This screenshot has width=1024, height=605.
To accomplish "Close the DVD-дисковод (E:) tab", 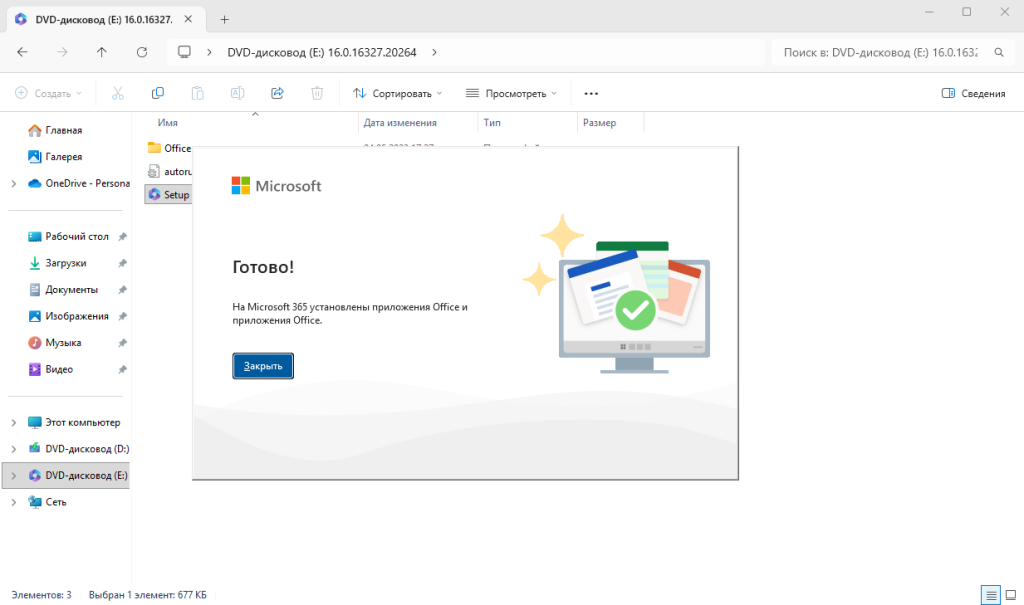I will pos(188,20).
